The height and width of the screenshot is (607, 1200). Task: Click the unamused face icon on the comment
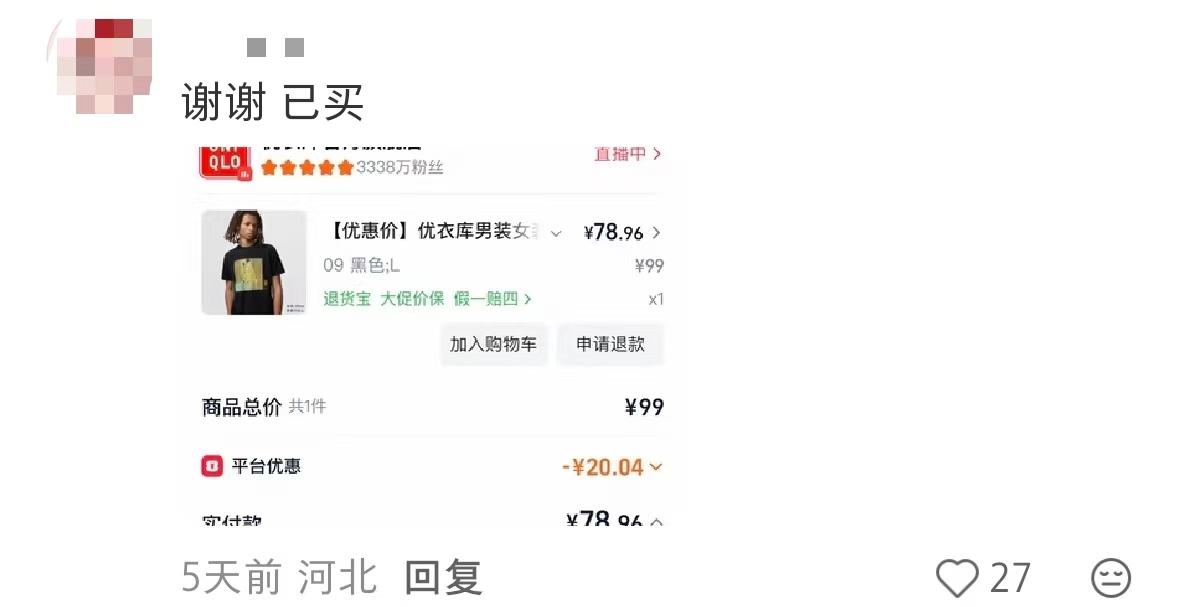[x=1110, y=578]
